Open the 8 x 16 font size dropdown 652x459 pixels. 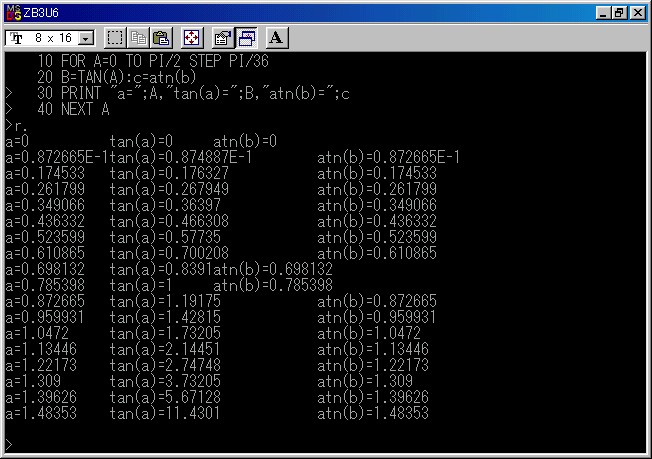pyautogui.click(x=86, y=39)
